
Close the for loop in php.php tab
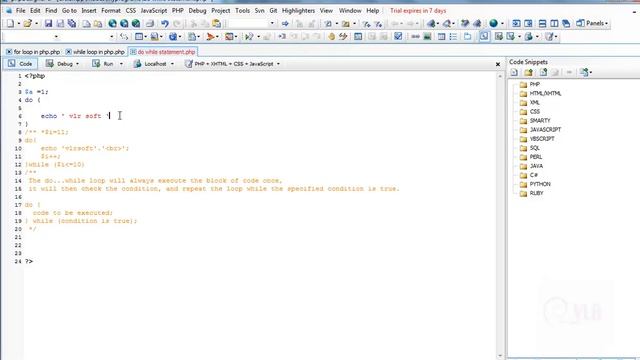pos(9,52)
